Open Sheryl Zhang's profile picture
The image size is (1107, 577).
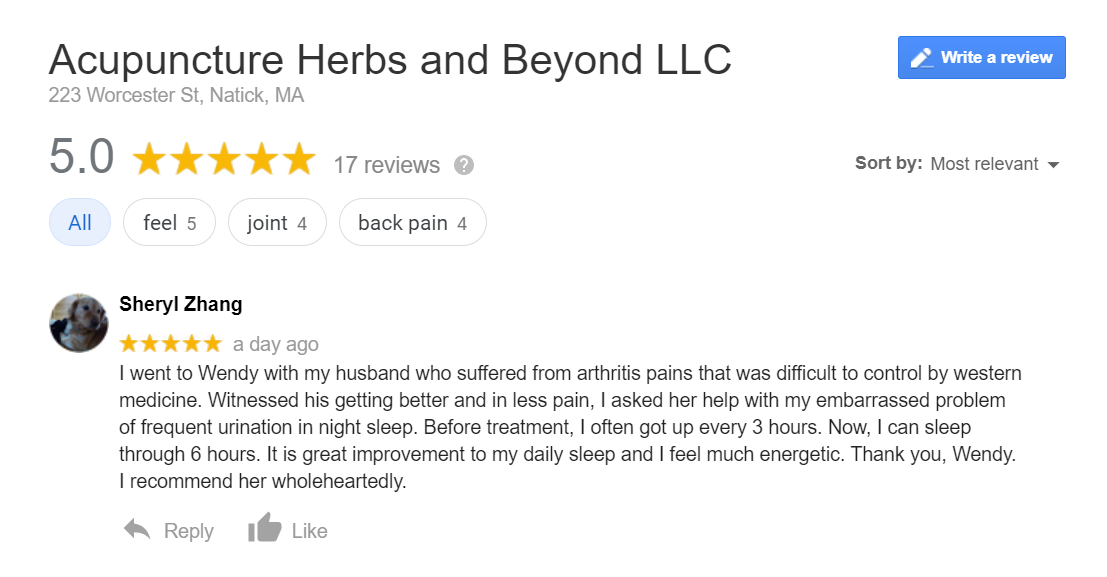pos(79,323)
